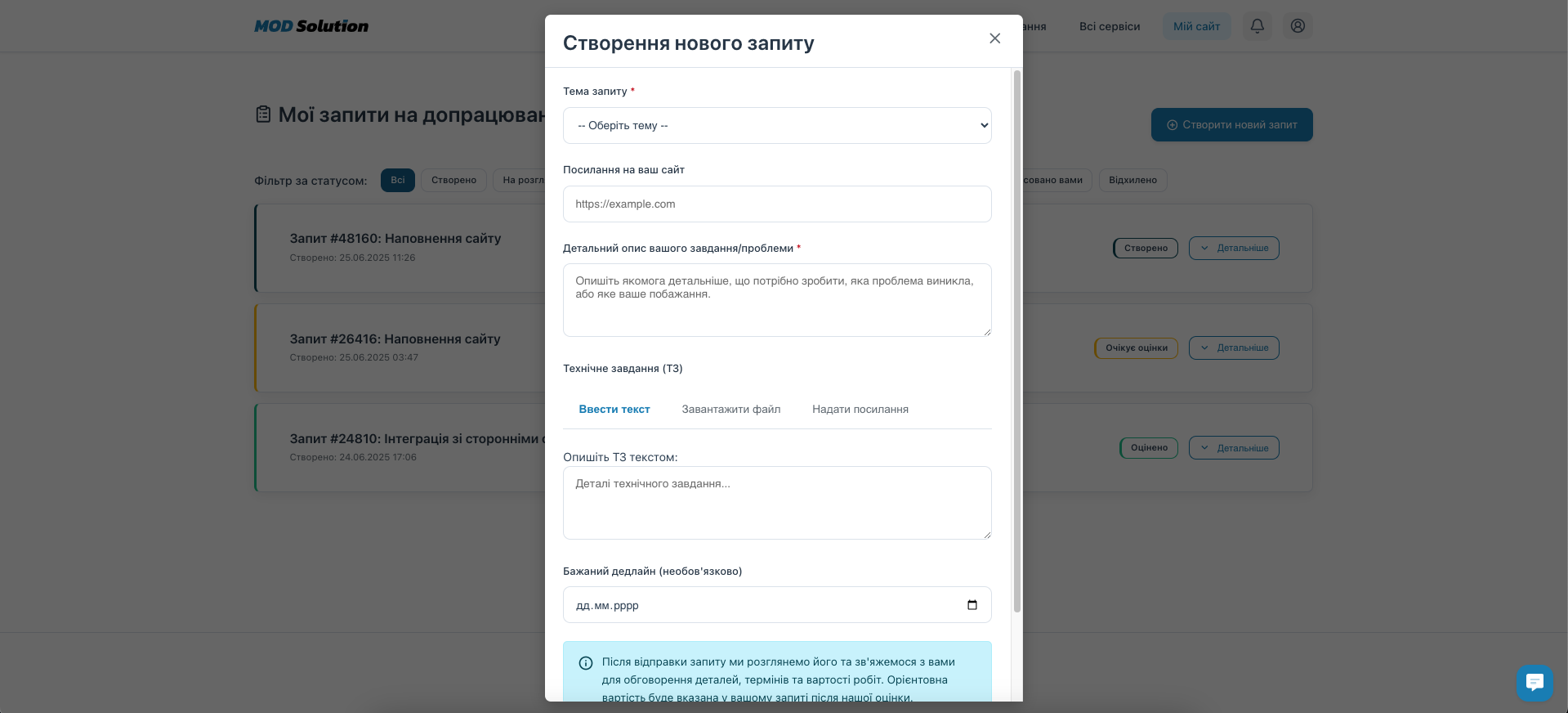
Task: Click the 'Очікує оцінки' status badge
Action: 1137,348
